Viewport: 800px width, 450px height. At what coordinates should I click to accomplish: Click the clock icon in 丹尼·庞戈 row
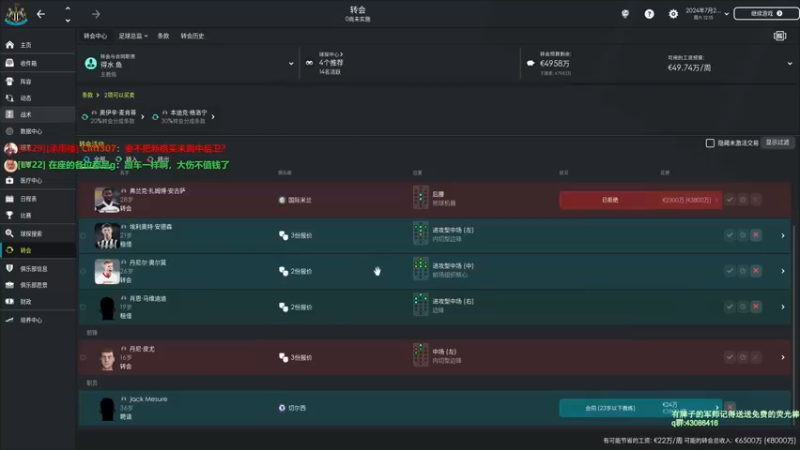743,357
